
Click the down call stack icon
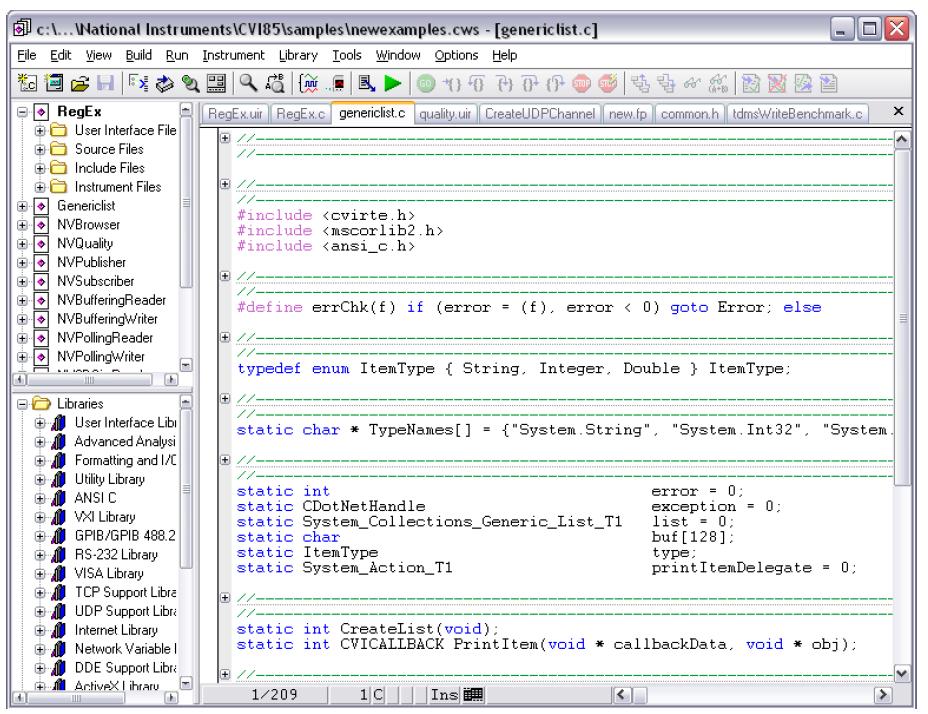[x=666, y=83]
